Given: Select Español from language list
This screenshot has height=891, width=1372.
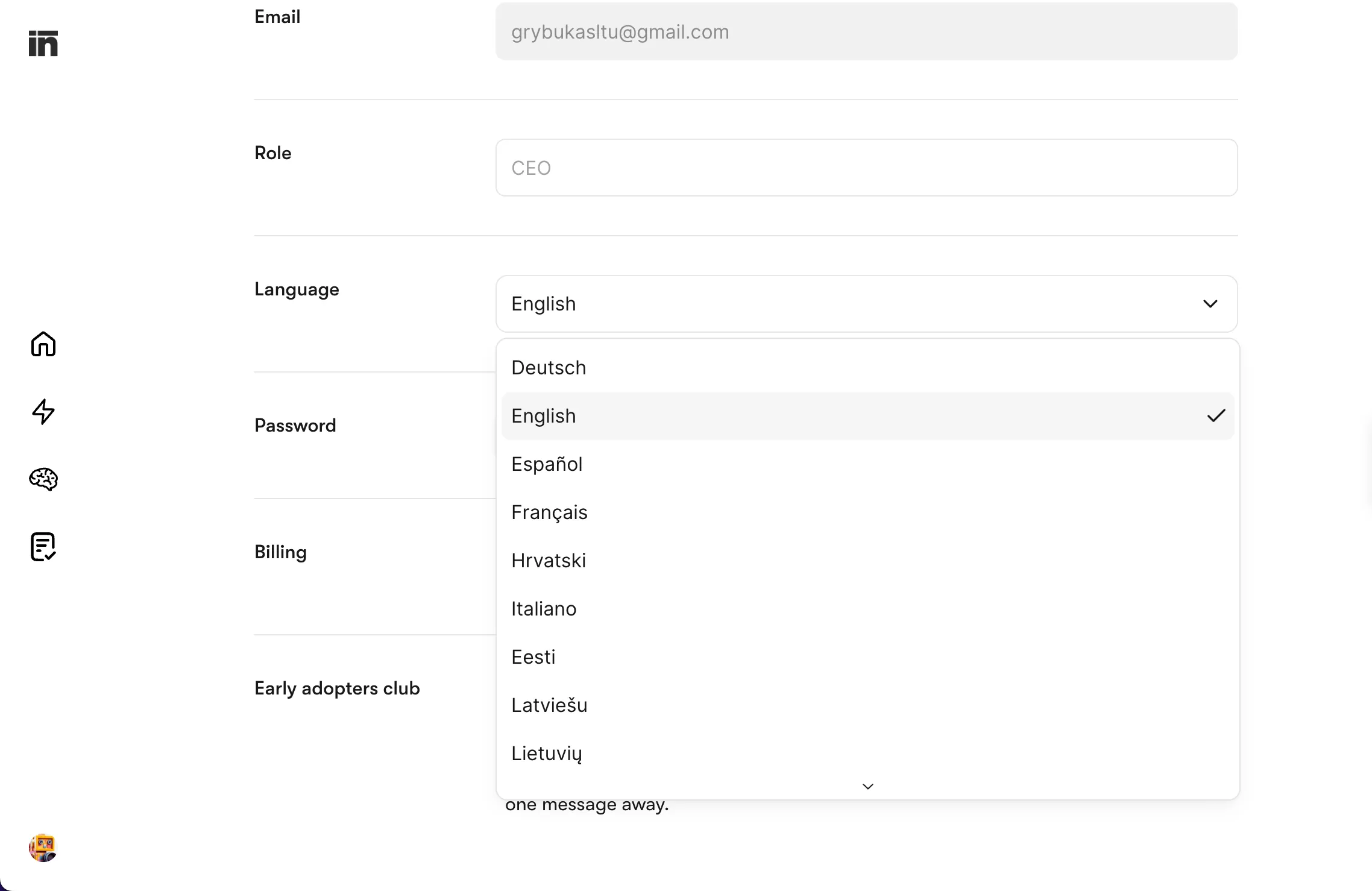Looking at the screenshot, I should coord(547,464).
